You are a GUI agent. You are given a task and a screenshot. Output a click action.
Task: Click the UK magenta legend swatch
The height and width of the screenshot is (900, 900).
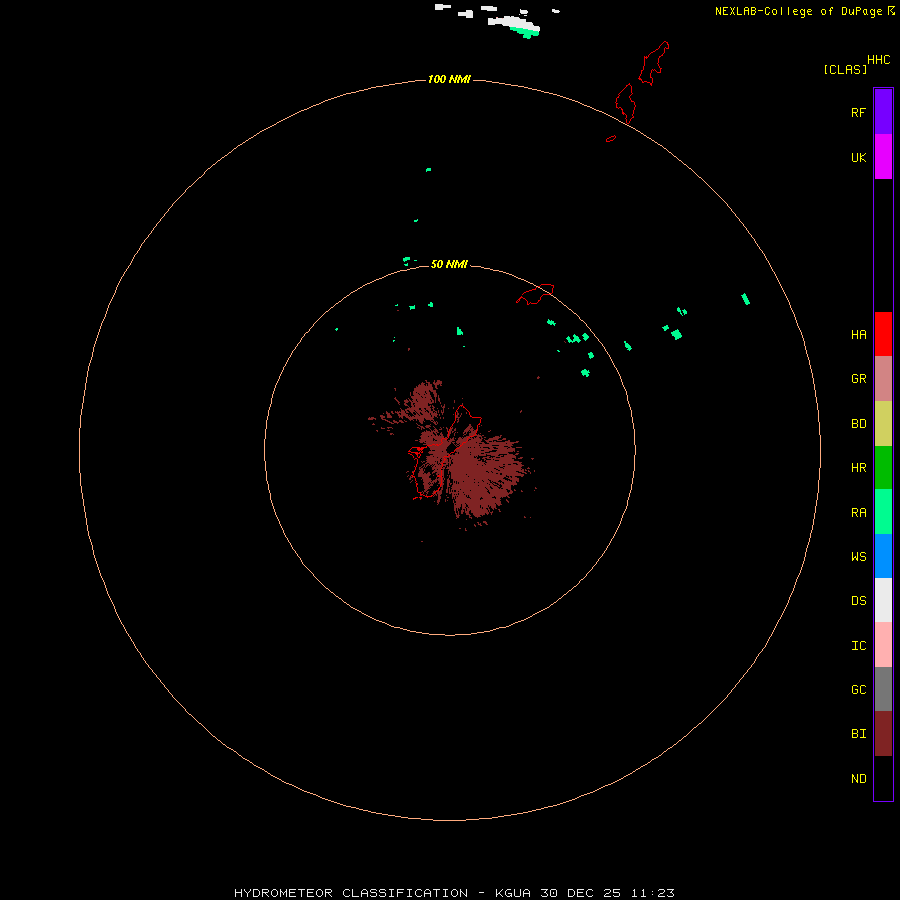tap(883, 157)
